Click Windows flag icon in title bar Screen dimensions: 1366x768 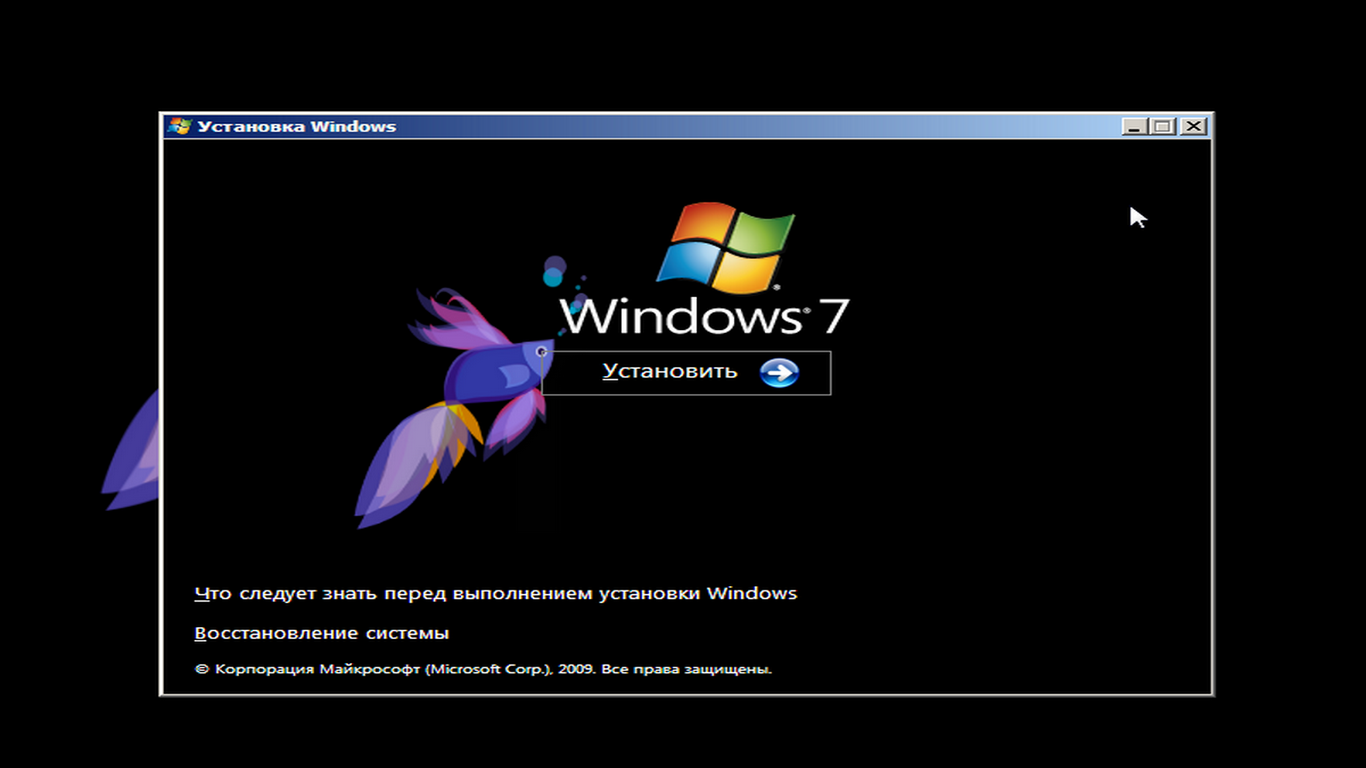[x=180, y=126]
